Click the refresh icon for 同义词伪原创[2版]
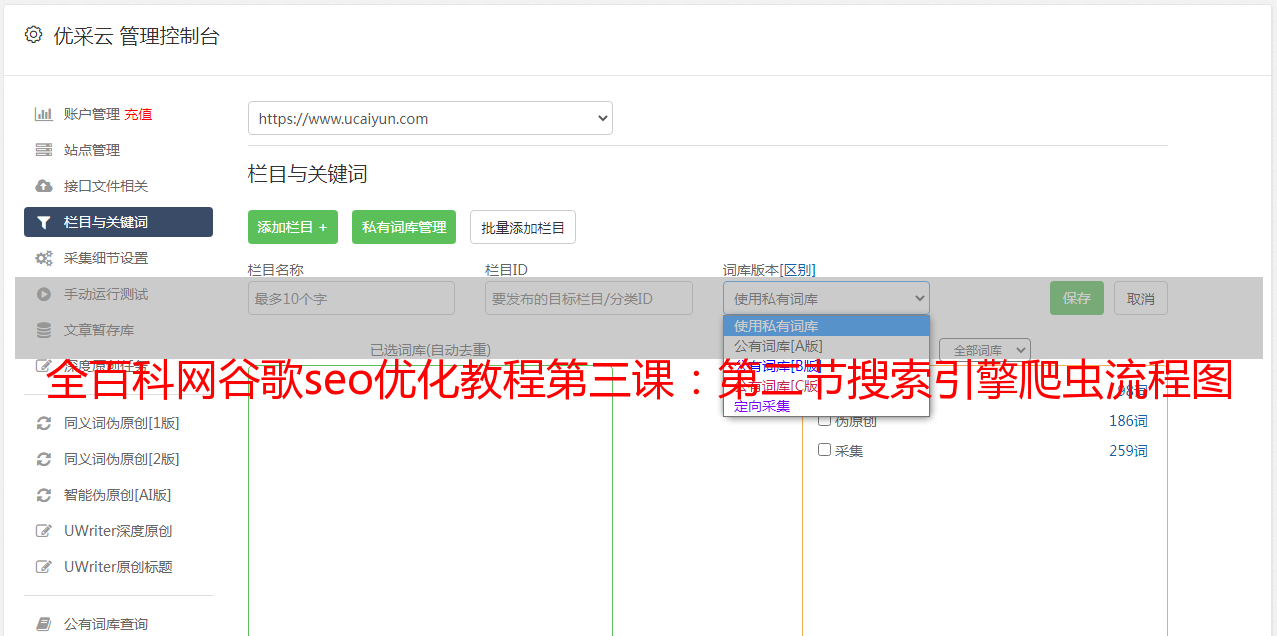Screen dimensions: 1277x636 [x=44, y=459]
